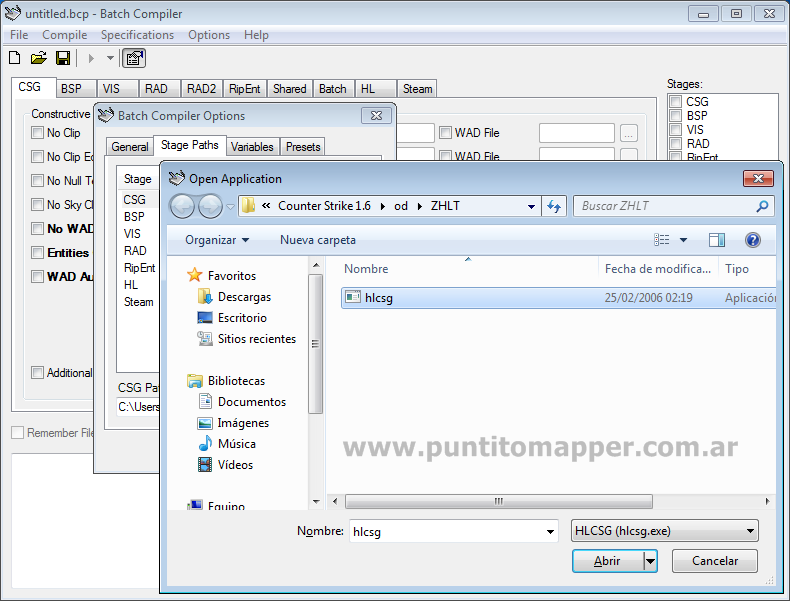Image resolution: width=790 pixels, height=601 pixels.
Task: Expand the Nombre filename dropdown
Action: pos(550,531)
